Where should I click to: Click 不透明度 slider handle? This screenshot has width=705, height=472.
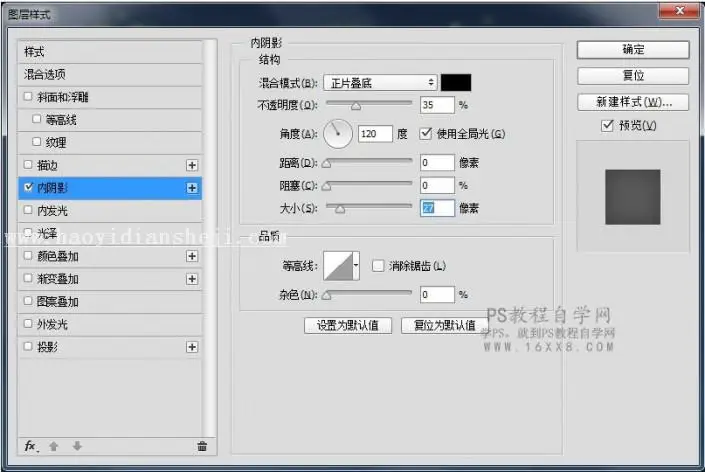click(x=356, y=106)
